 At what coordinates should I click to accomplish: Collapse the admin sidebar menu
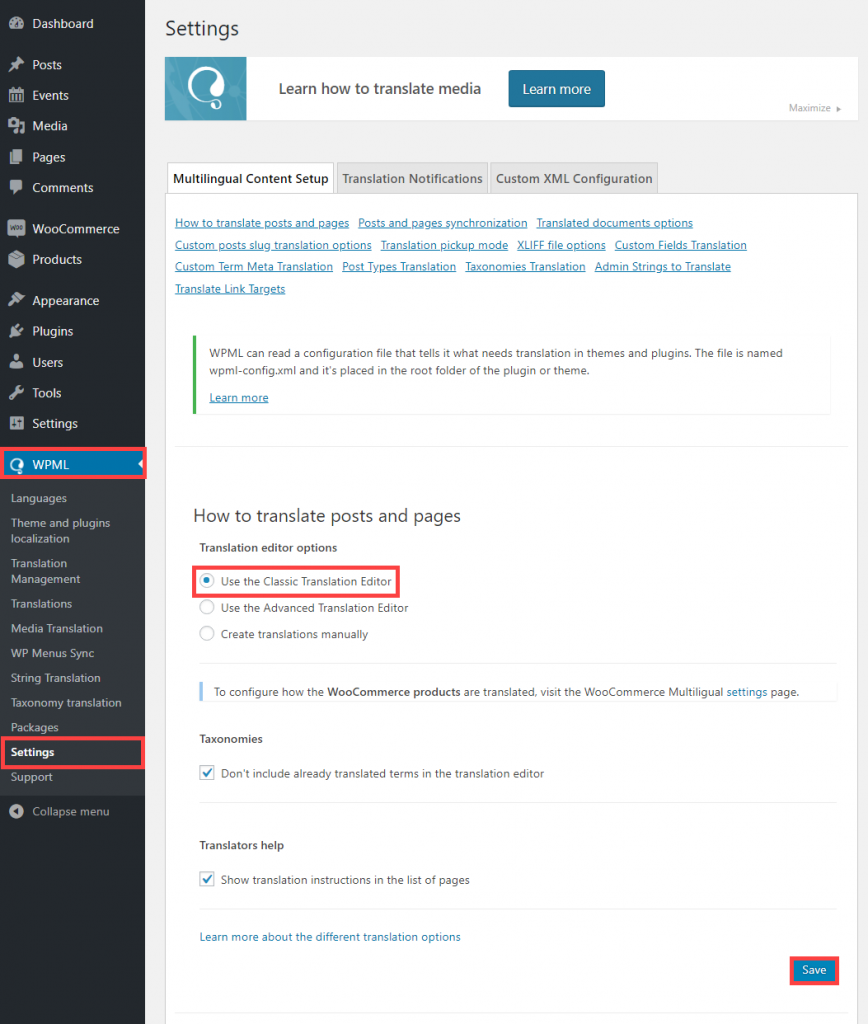(x=72, y=811)
